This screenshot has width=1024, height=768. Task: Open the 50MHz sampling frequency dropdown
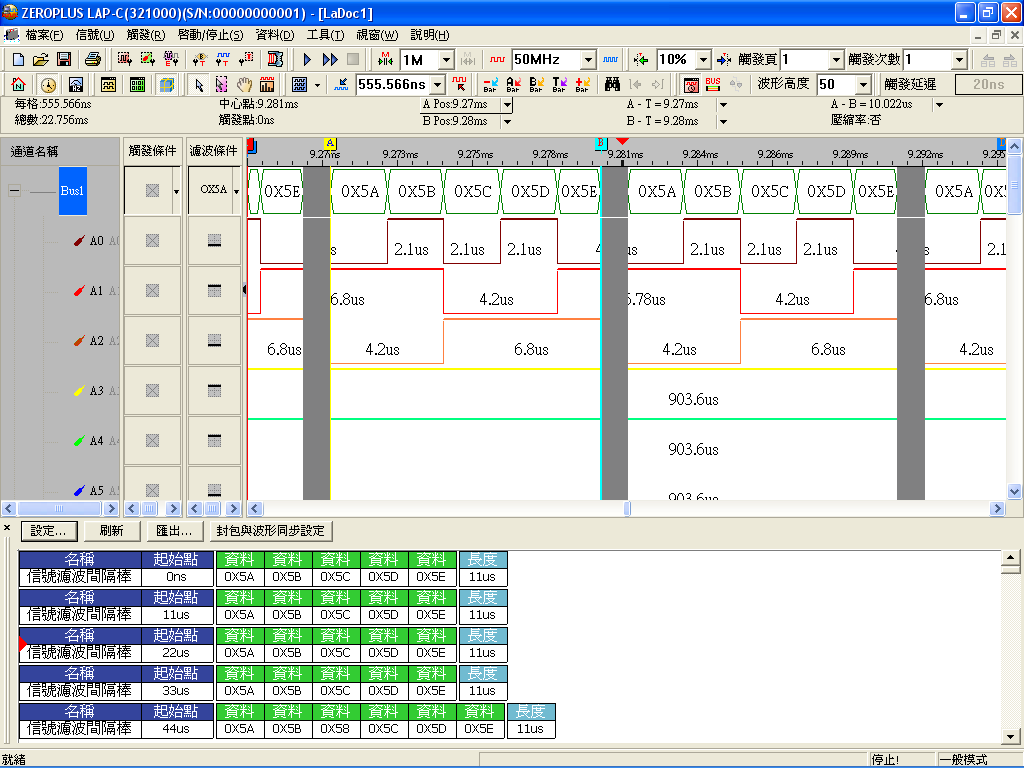tap(588, 60)
